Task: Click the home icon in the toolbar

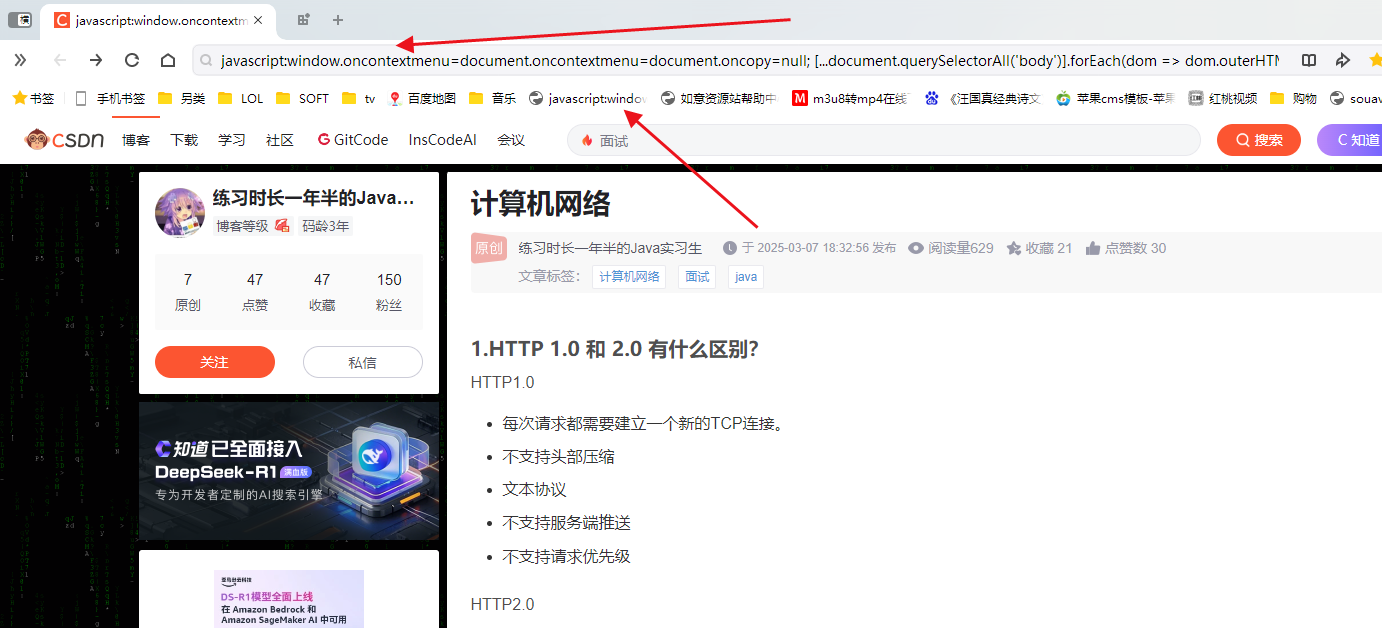Action: (168, 60)
